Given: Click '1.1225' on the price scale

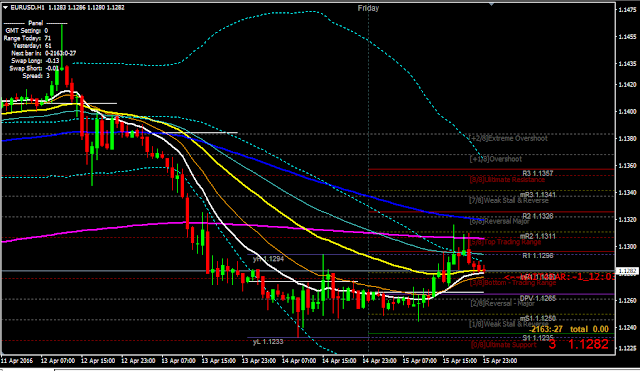Looking at the screenshot, I should (628, 348).
